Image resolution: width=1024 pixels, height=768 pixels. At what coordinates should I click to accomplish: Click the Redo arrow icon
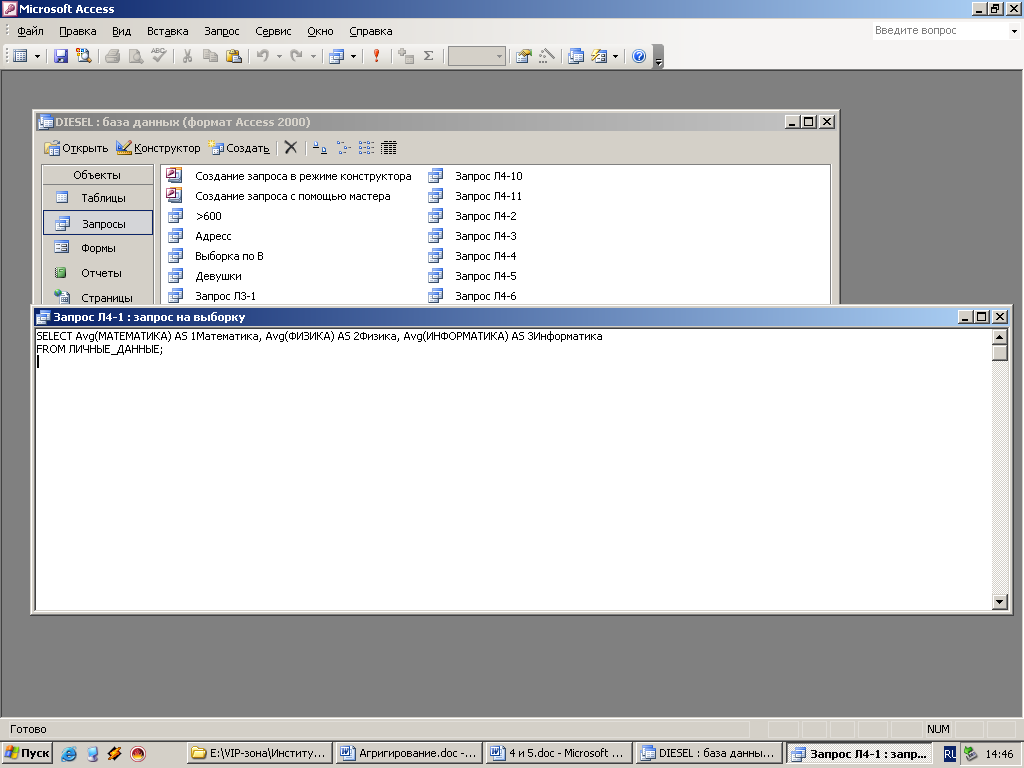click(296, 56)
